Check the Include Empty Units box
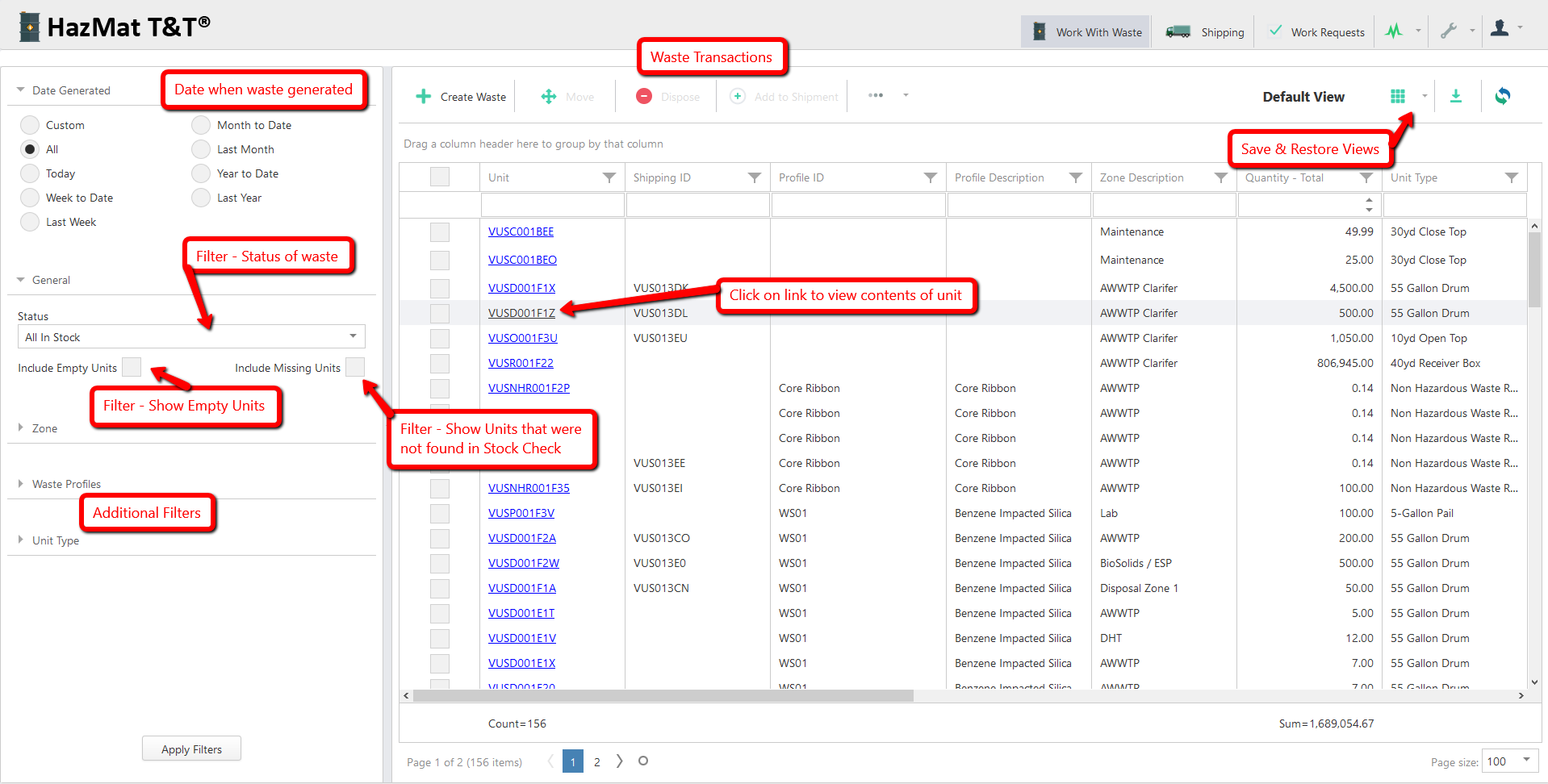Viewport: 1548px width, 784px height. click(132, 367)
